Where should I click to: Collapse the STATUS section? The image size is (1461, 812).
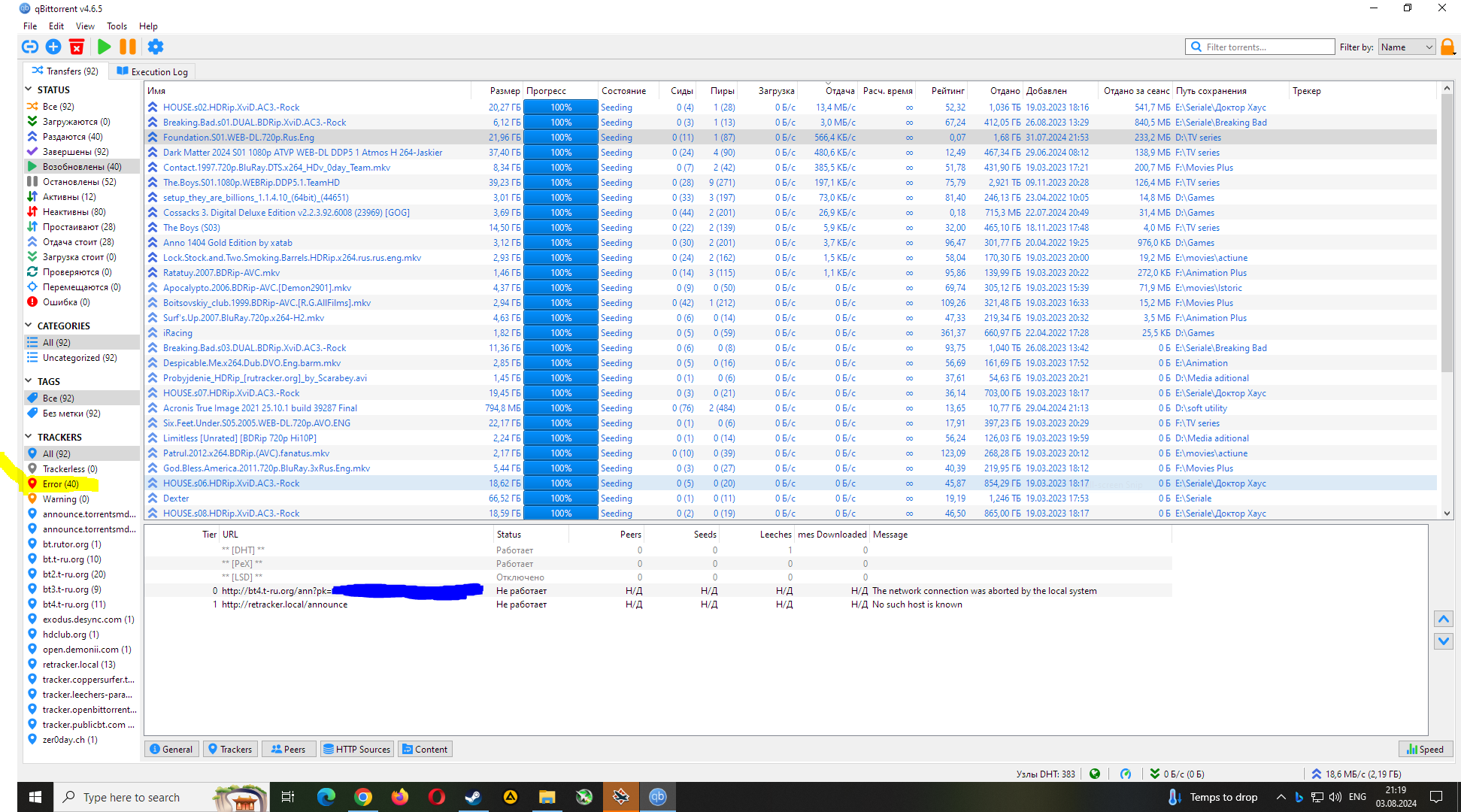tap(29, 89)
